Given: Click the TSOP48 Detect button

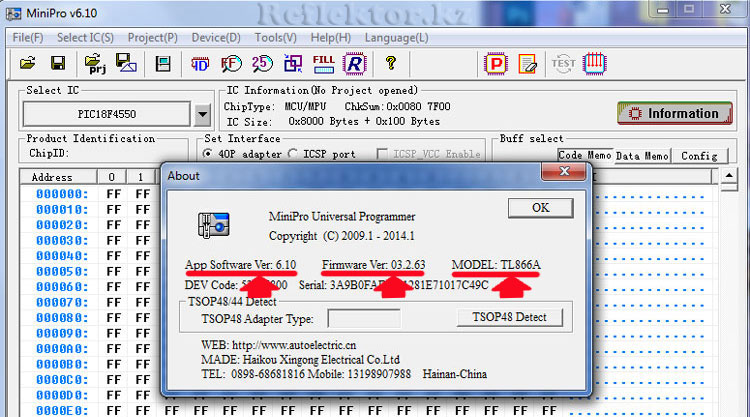Looking at the screenshot, I should [509, 317].
